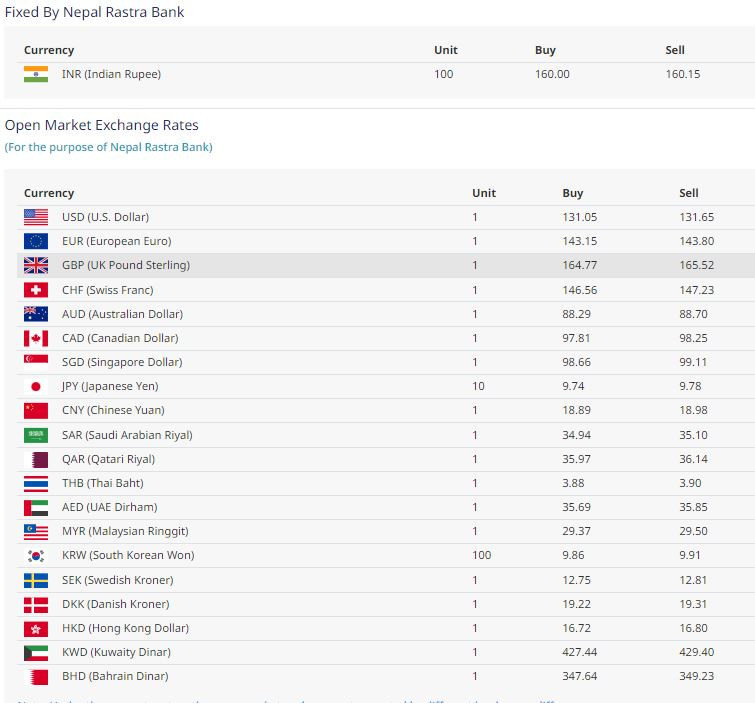This screenshot has height=703, width=755.
Task: Click the Chinese flag icon for CNY
Action: [36, 411]
